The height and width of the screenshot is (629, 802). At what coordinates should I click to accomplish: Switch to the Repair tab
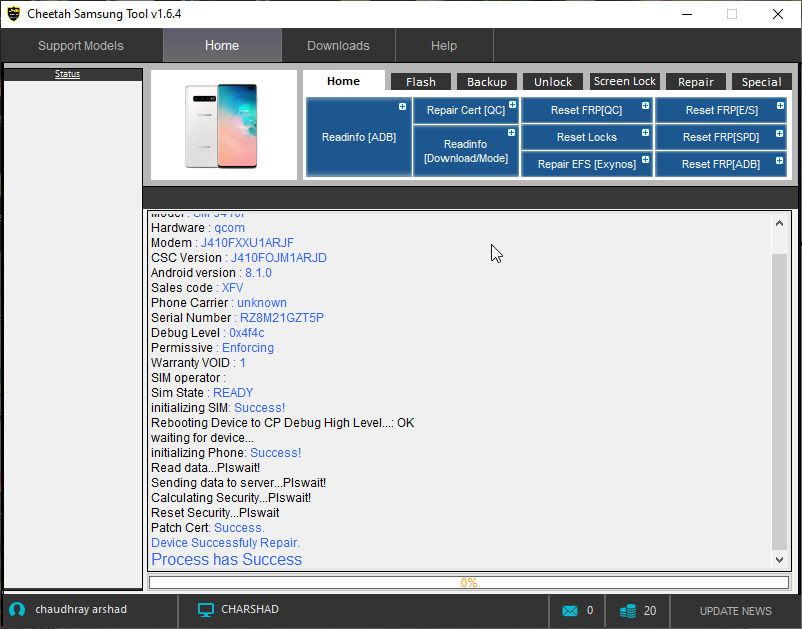coord(696,82)
